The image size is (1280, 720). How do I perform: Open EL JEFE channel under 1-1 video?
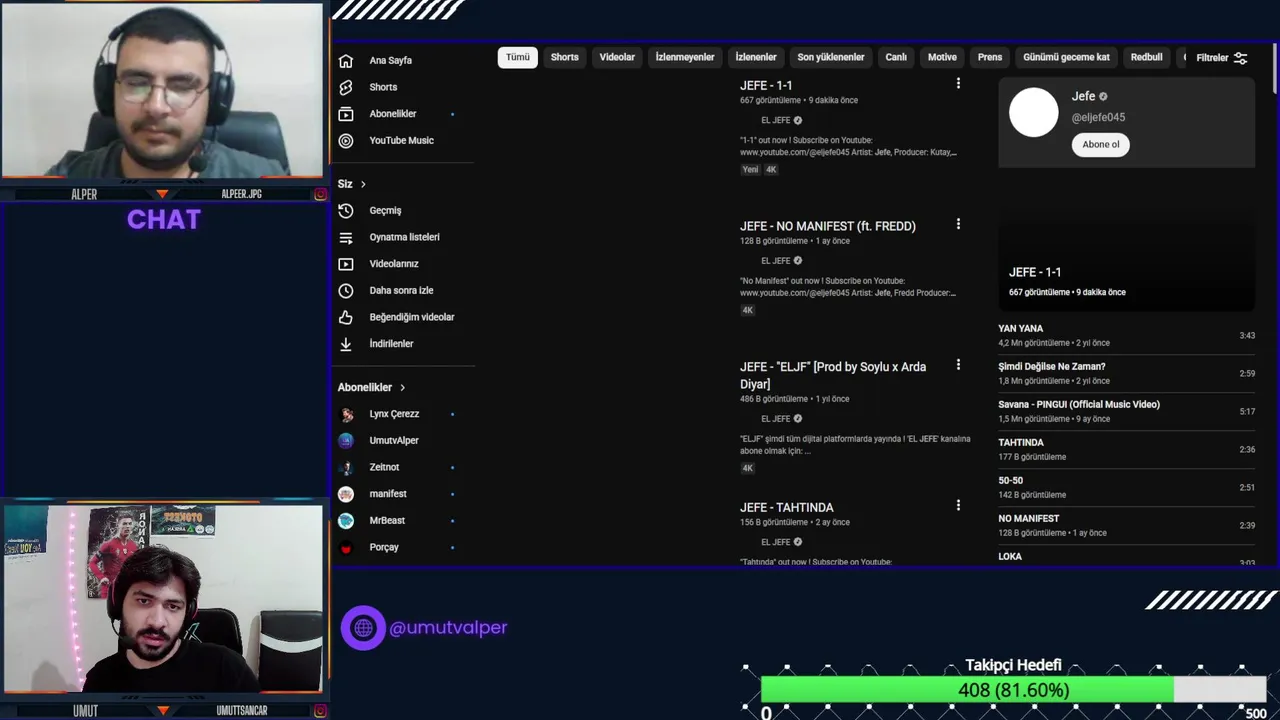[x=775, y=120]
